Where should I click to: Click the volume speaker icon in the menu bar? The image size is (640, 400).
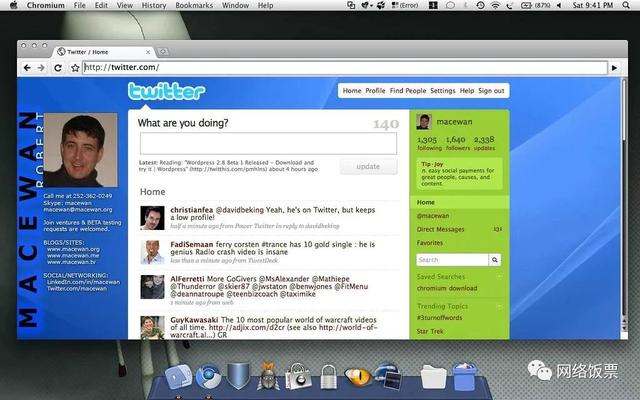pyautogui.click(x=559, y=5)
